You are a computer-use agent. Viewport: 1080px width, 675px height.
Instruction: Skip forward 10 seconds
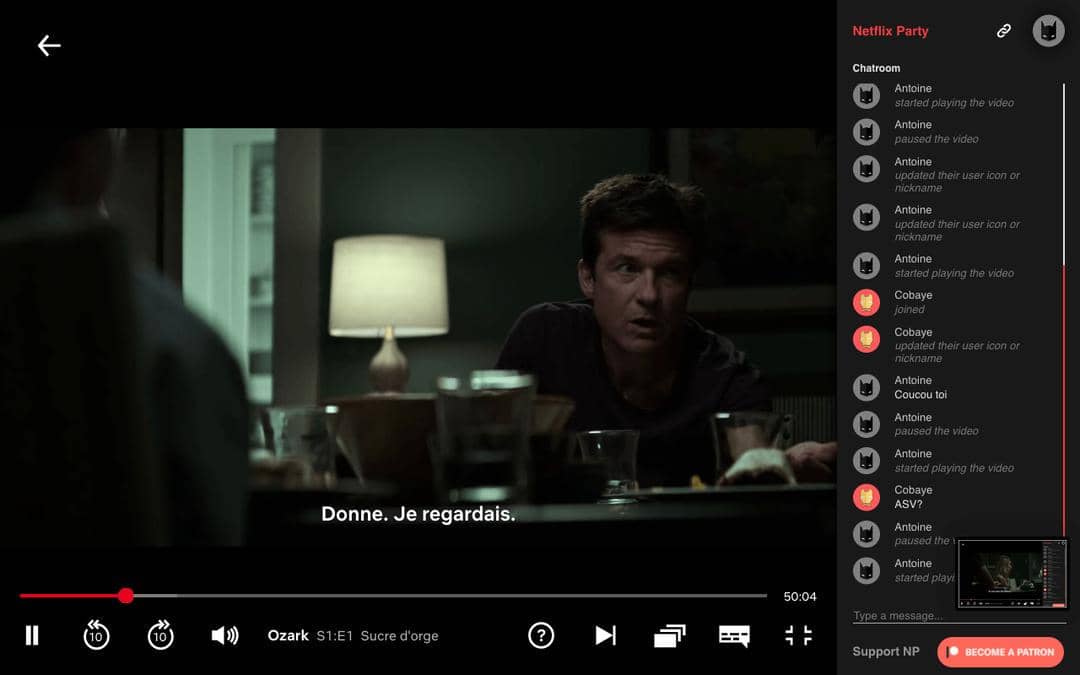(x=160, y=635)
